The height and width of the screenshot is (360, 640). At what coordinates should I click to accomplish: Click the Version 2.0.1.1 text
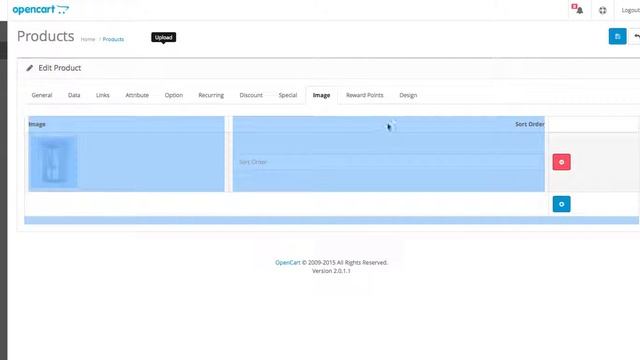[x=331, y=271]
